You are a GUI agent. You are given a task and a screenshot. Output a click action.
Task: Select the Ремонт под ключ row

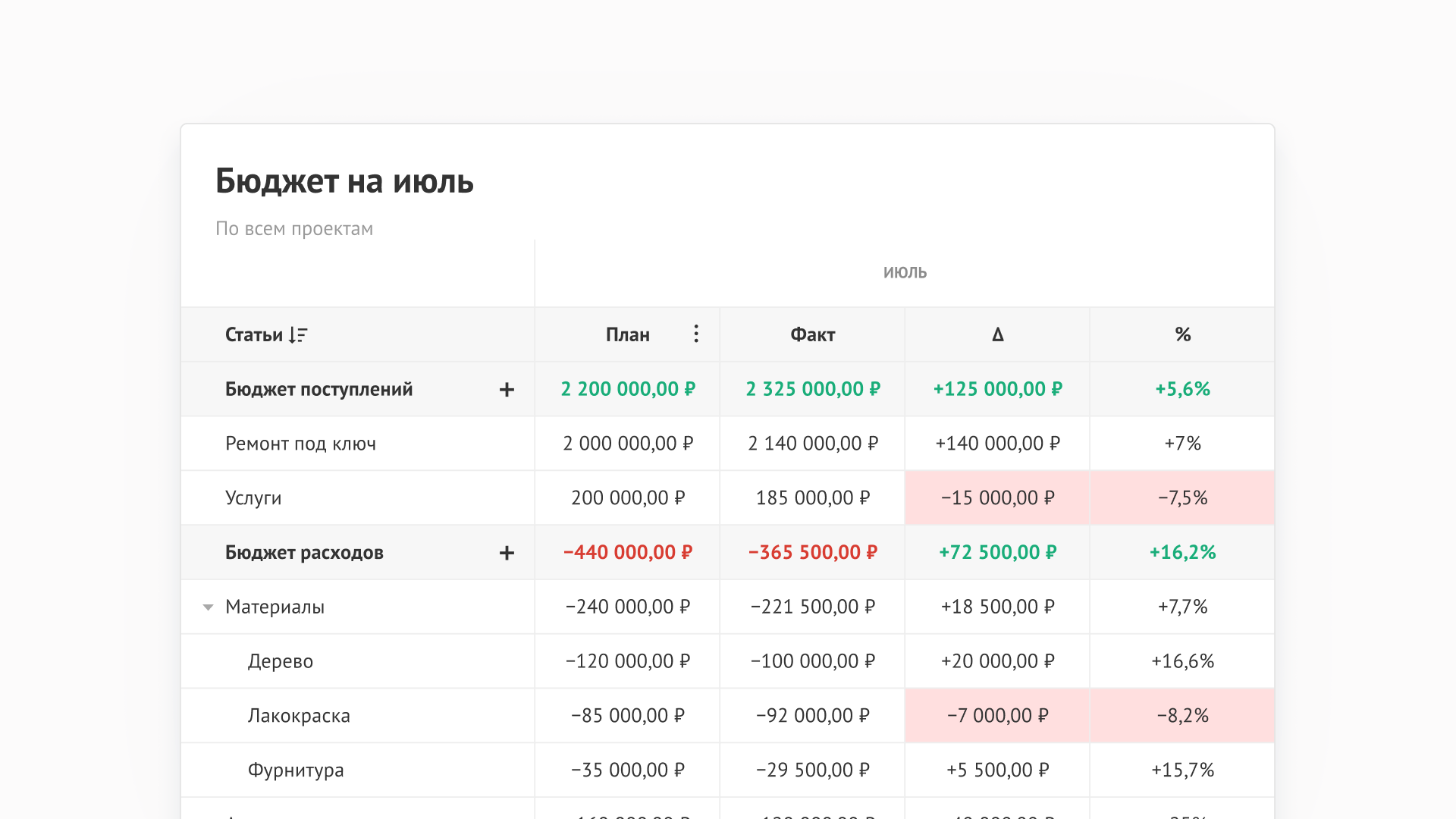727,444
